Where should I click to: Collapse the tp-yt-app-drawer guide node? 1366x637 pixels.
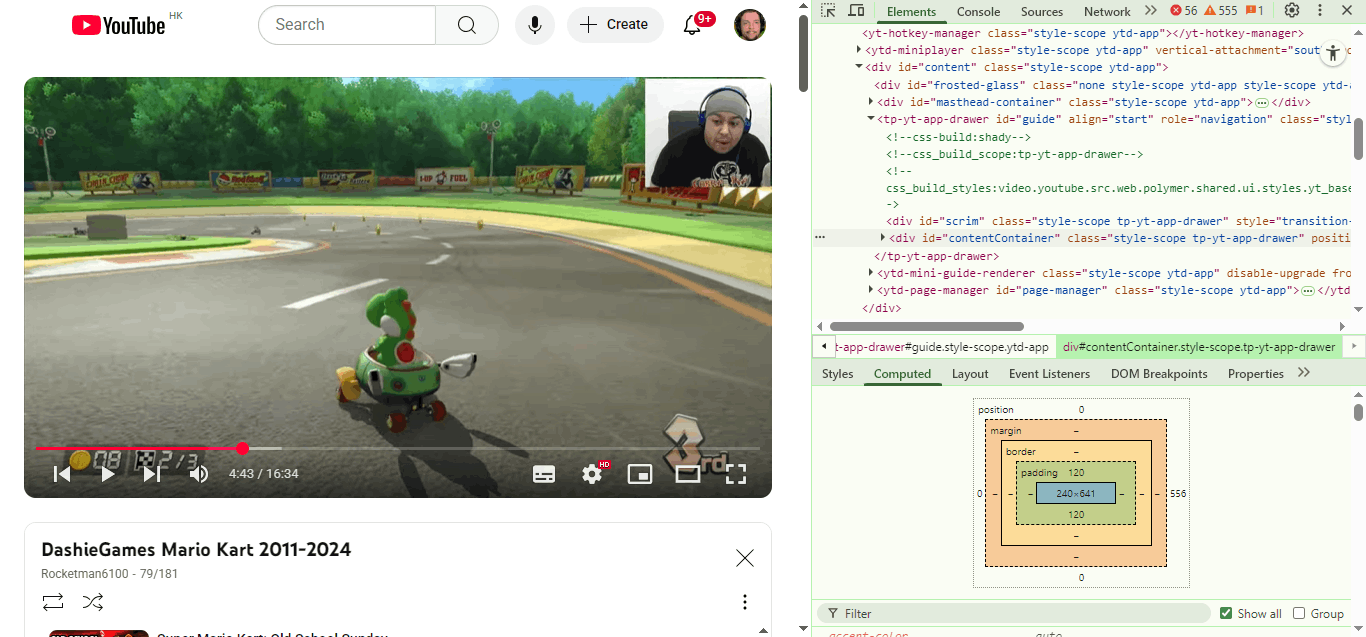871,119
